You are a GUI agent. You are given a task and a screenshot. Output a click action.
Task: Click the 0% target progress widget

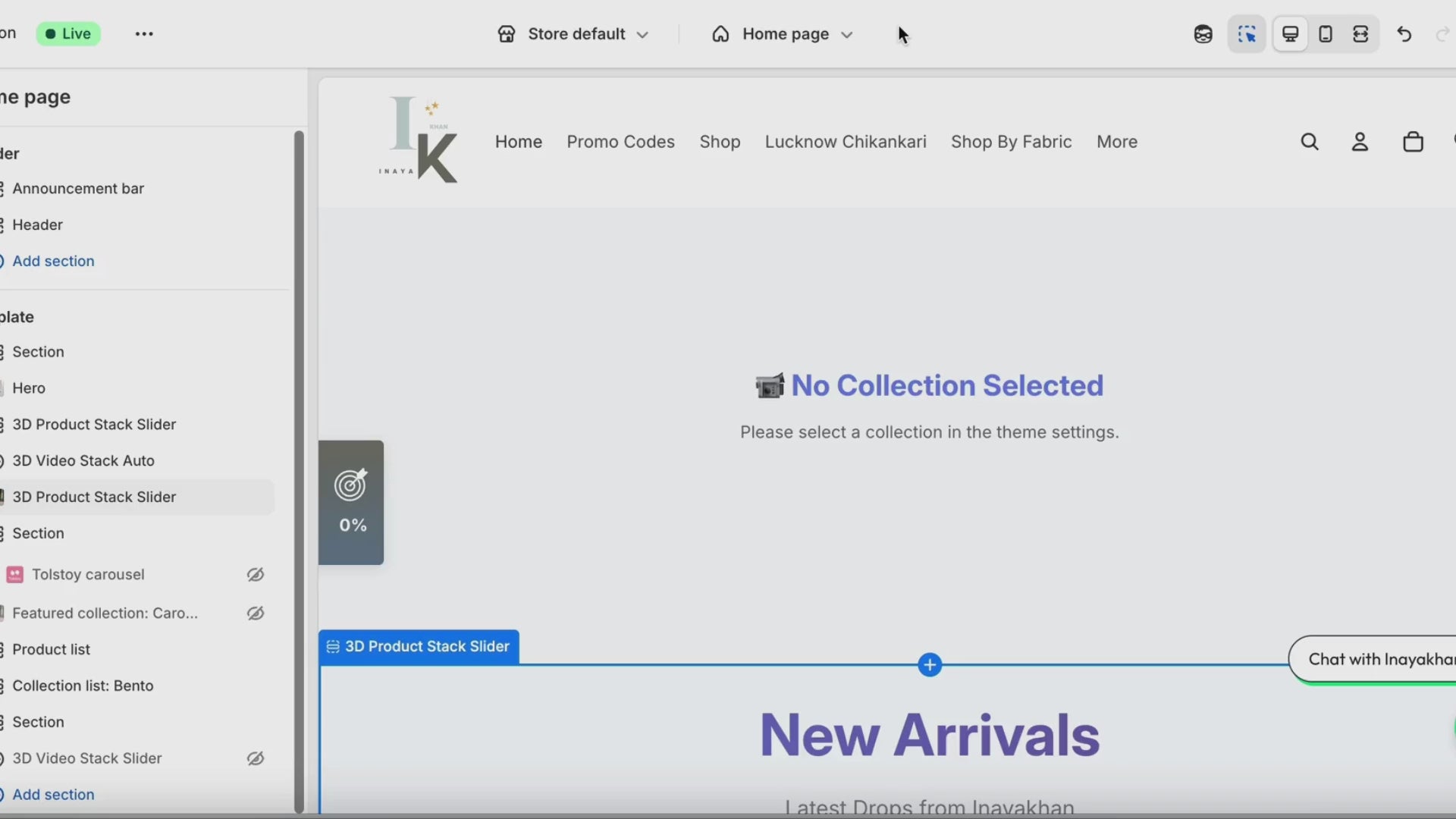(351, 502)
